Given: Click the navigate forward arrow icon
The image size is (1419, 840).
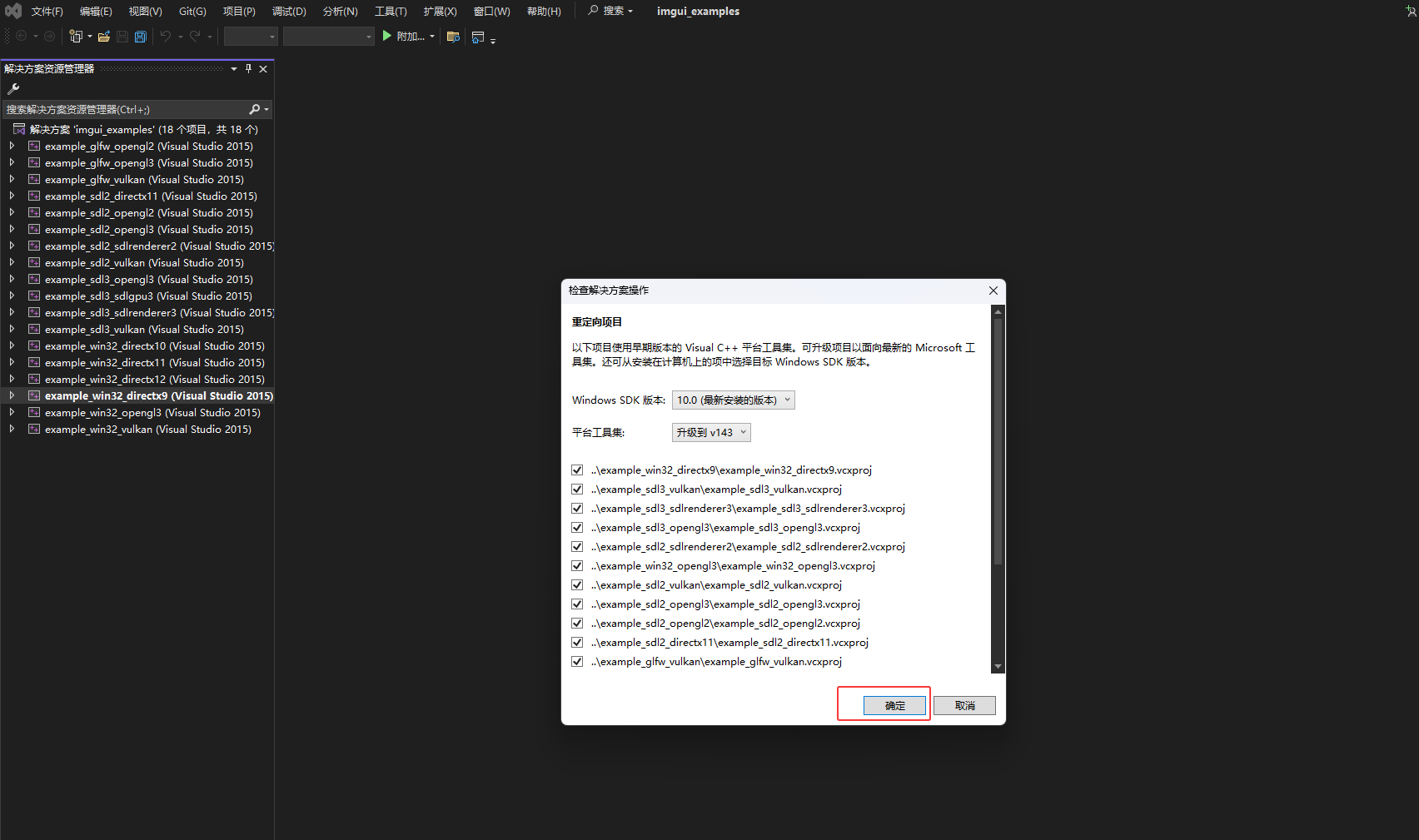Looking at the screenshot, I should click(49, 37).
